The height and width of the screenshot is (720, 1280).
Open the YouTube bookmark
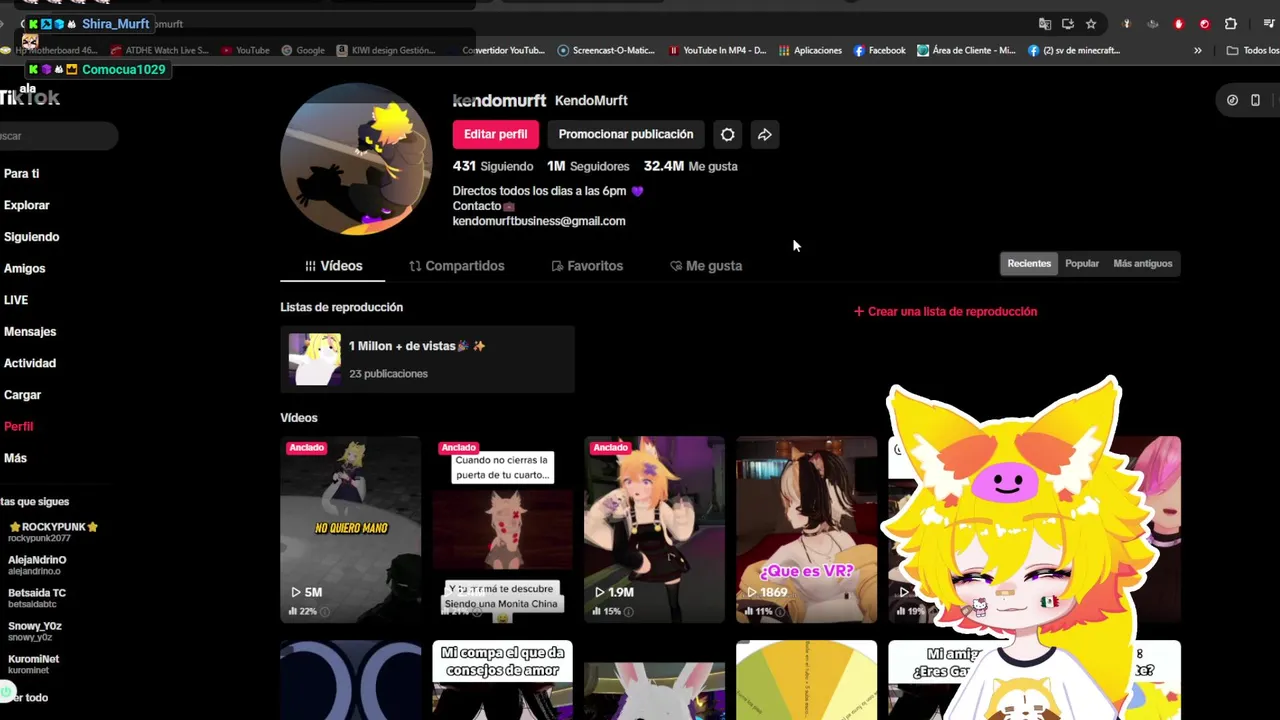tap(246, 50)
